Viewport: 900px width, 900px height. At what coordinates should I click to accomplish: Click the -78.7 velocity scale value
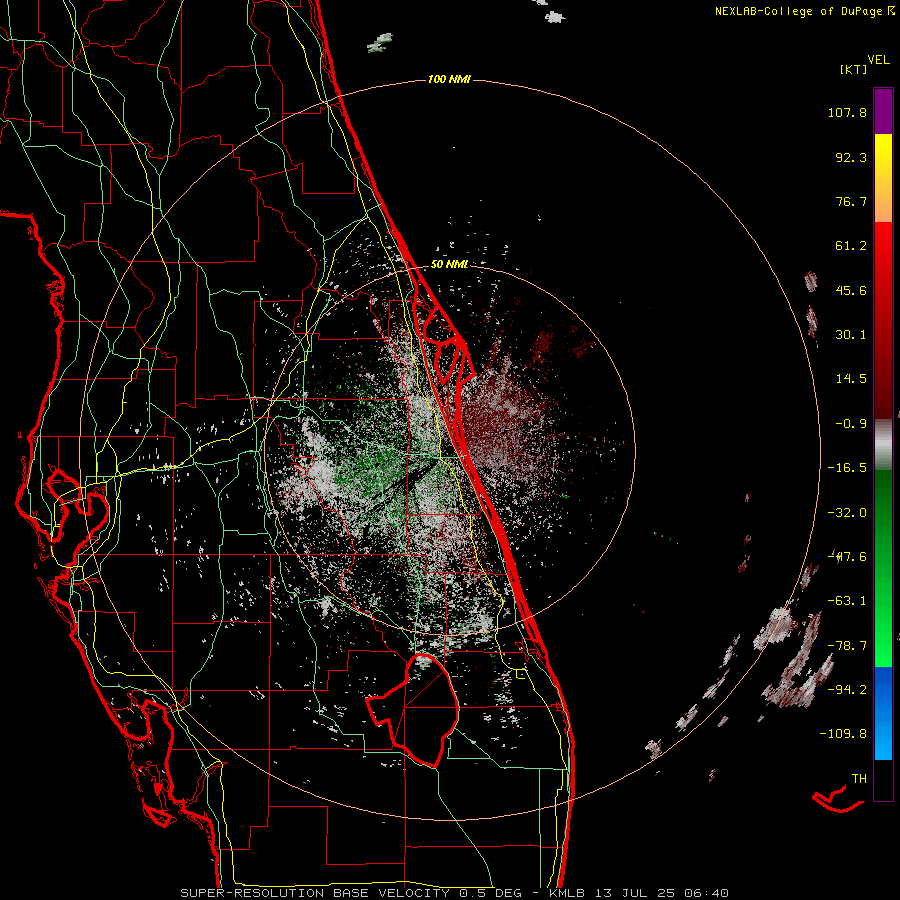click(847, 646)
